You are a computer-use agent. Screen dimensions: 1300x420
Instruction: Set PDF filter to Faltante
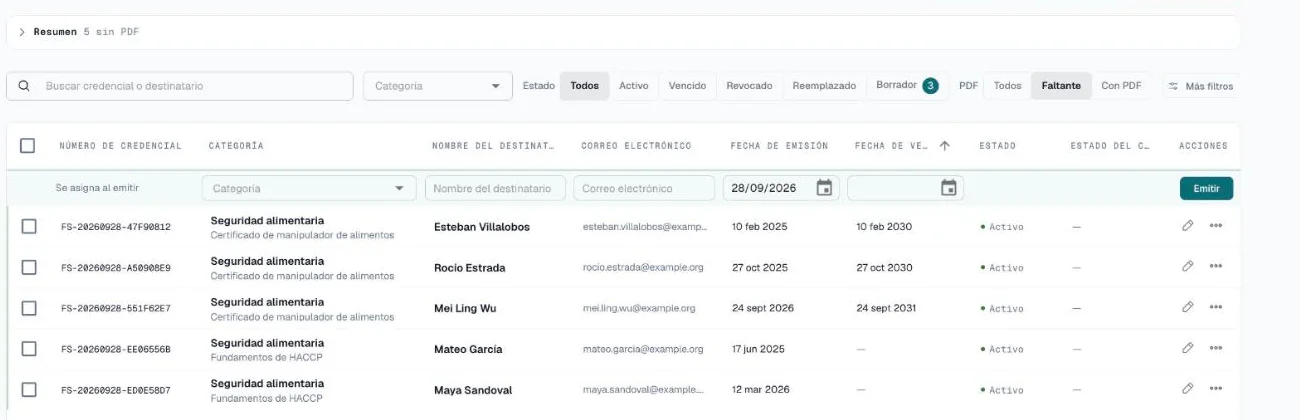(1061, 86)
